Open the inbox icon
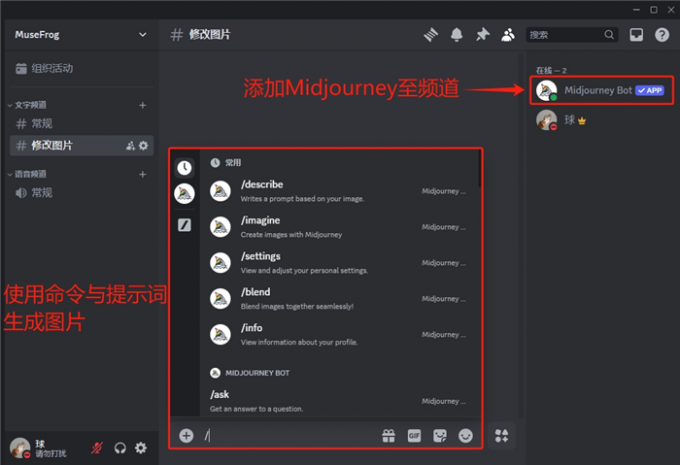Image resolution: width=680 pixels, height=465 pixels. pyautogui.click(x=636, y=35)
